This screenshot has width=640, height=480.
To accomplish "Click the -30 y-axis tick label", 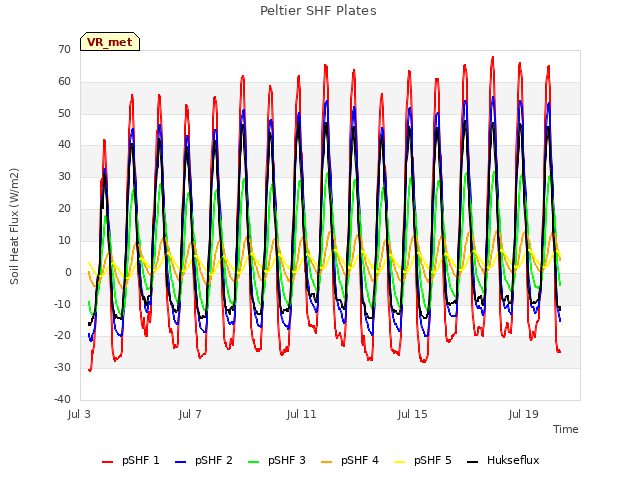I will click(62, 367).
